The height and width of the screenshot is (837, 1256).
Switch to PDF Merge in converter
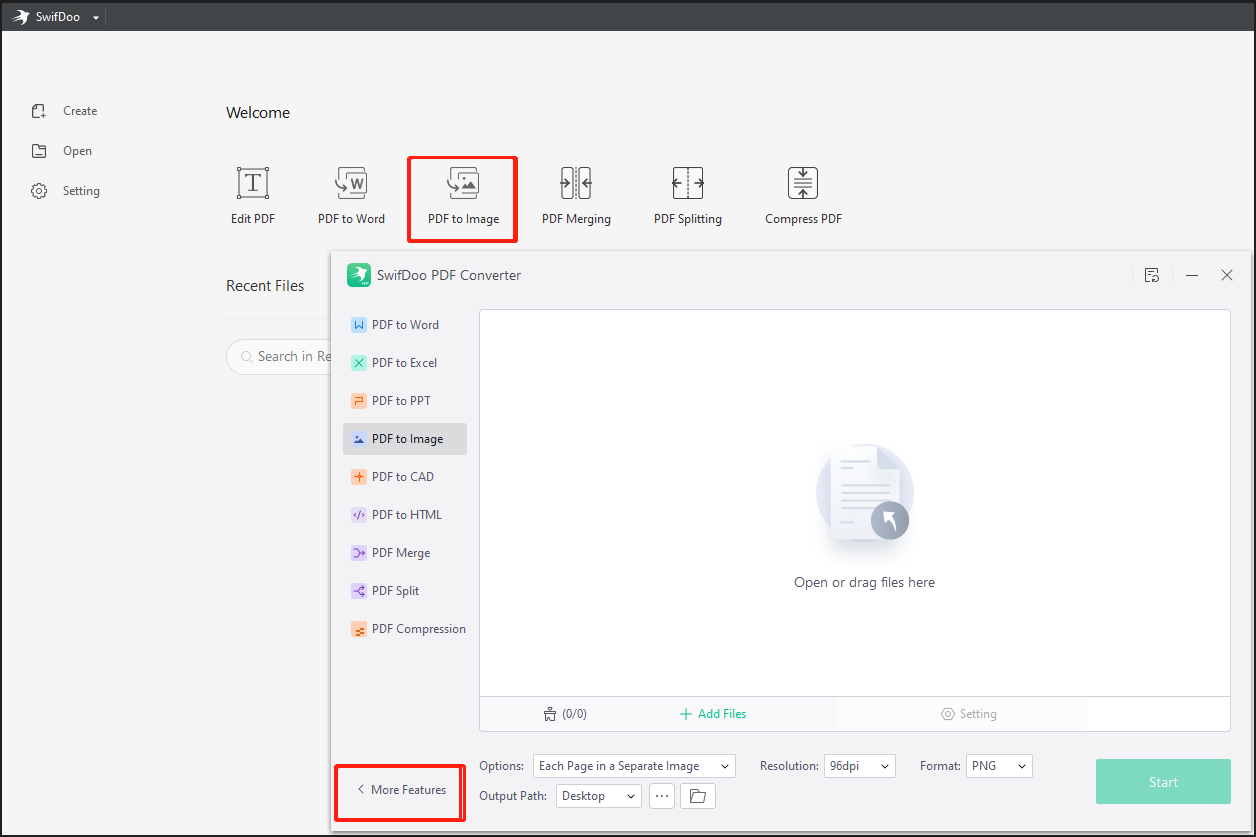point(405,553)
